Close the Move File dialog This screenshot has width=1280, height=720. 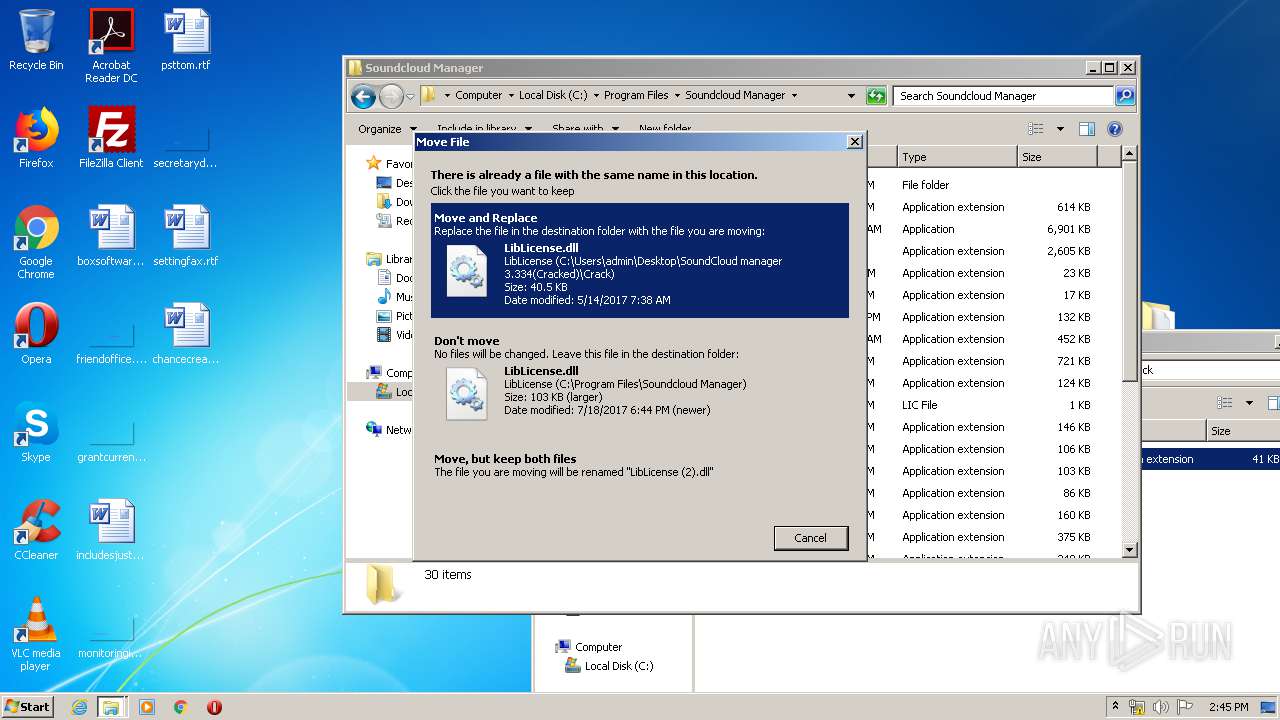coord(854,142)
